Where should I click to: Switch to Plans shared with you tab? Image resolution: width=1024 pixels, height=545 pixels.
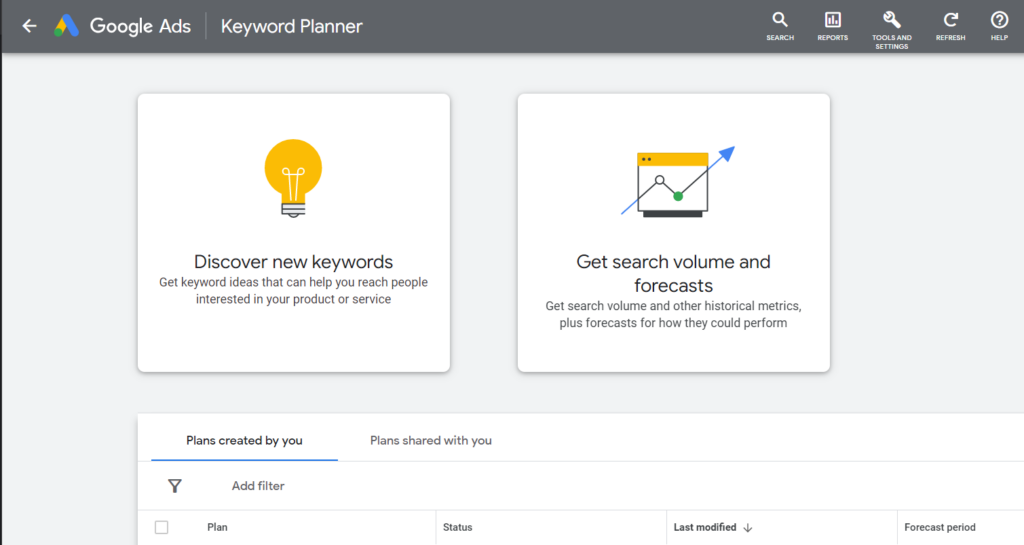431,441
